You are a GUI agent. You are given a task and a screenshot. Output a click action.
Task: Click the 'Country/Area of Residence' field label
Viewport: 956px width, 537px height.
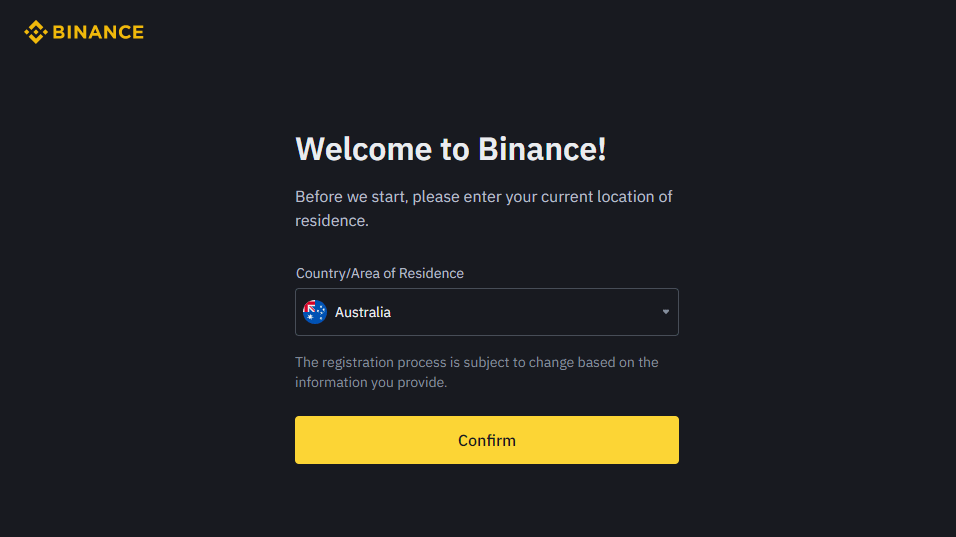click(x=380, y=273)
